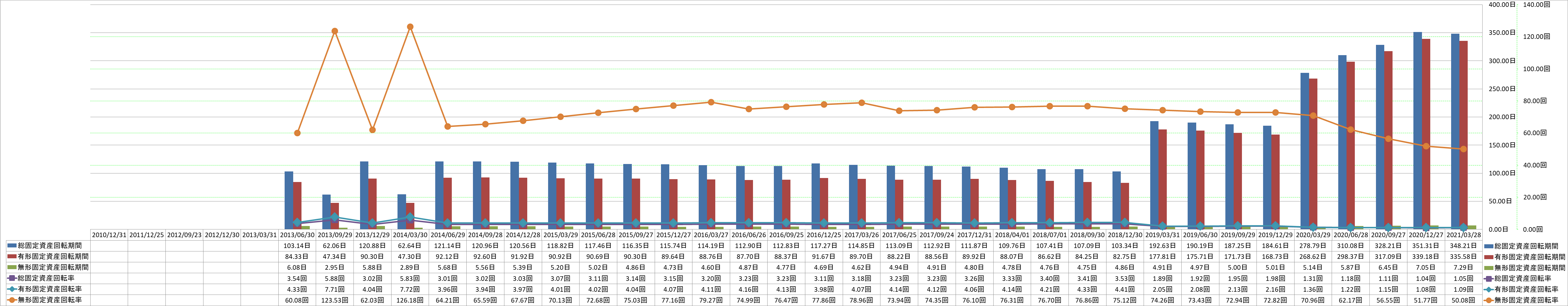Select table cell 62.06日
This screenshot has width=1568, height=306.
[x=335, y=246]
